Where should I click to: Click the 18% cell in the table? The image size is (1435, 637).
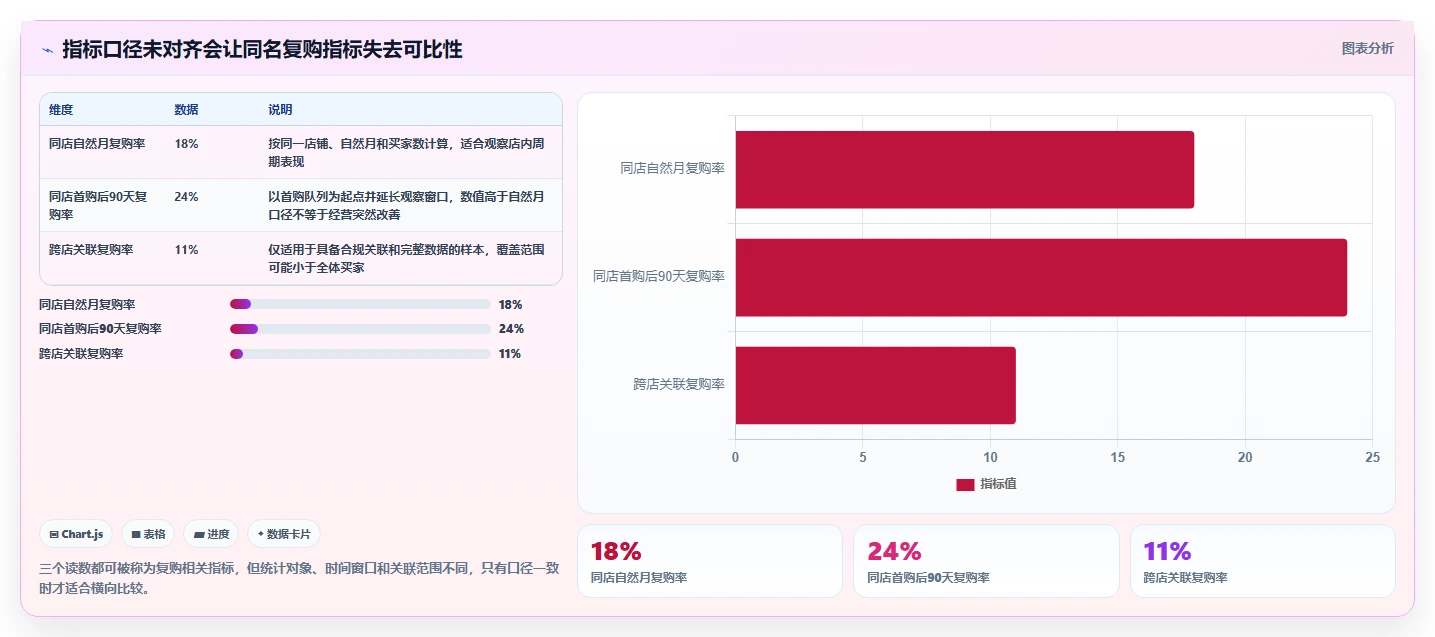[x=186, y=144]
